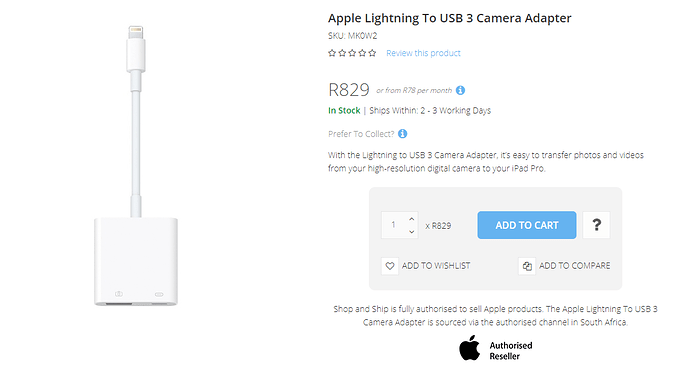The height and width of the screenshot is (376, 690).
Task: Select the fifth rating star
Action: (372, 53)
